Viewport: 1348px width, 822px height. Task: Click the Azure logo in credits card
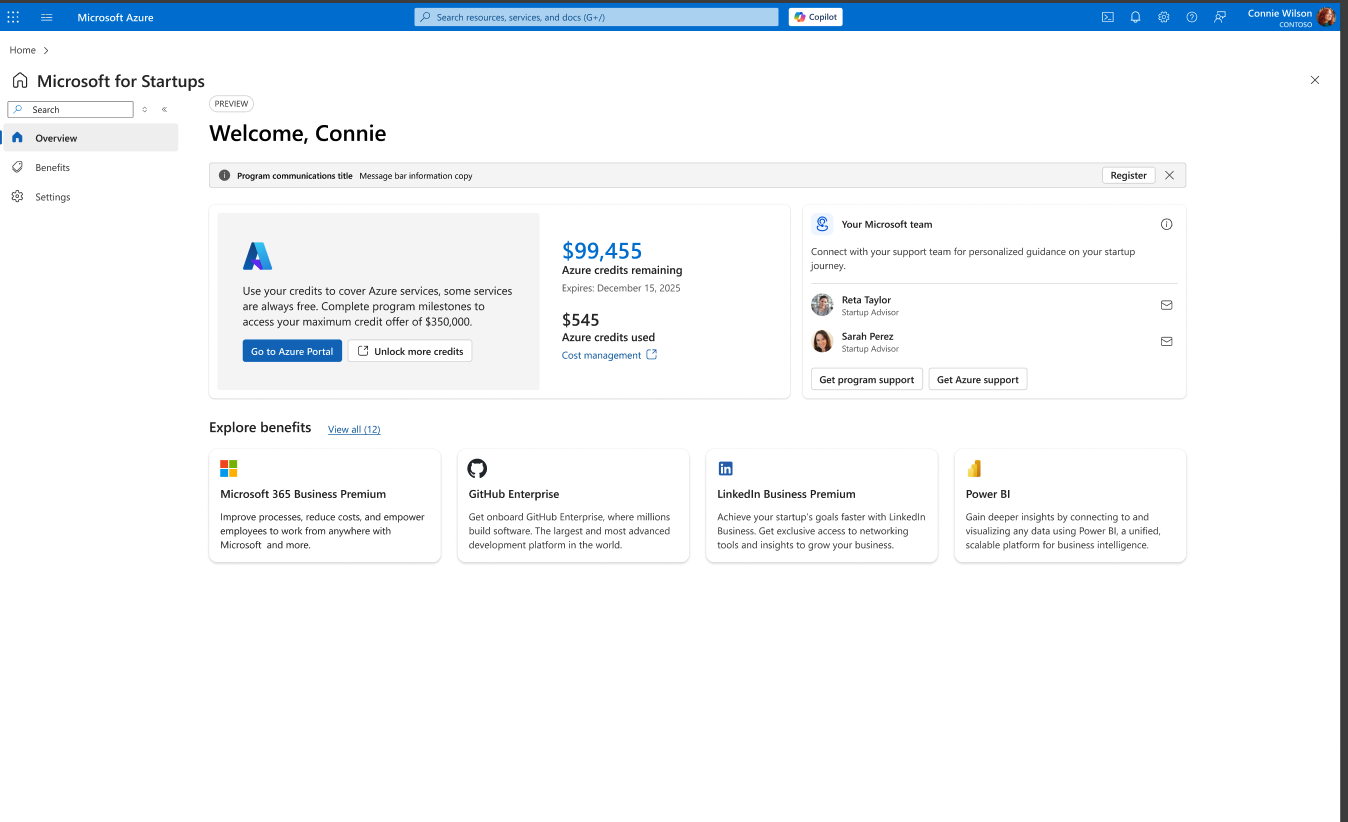[x=257, y=256]
